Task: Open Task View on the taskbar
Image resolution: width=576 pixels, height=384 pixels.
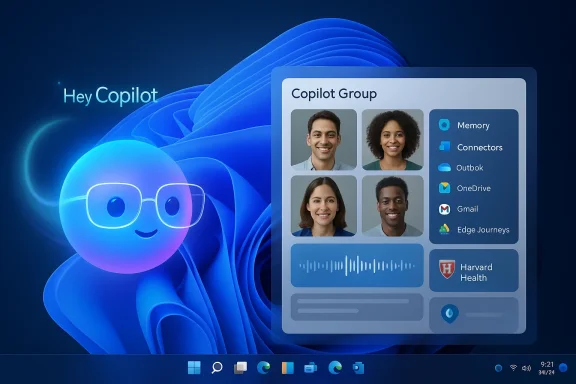Action: pos(241,367)
